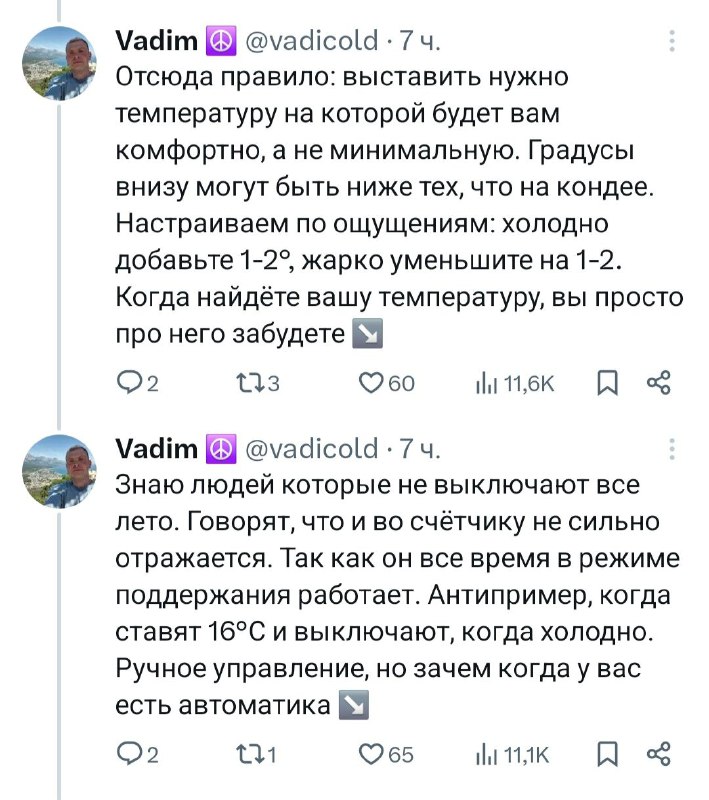Screen dimensions: 709x800
Task: Reply to the second tweet about 16°C
Action: pos(130,754)
